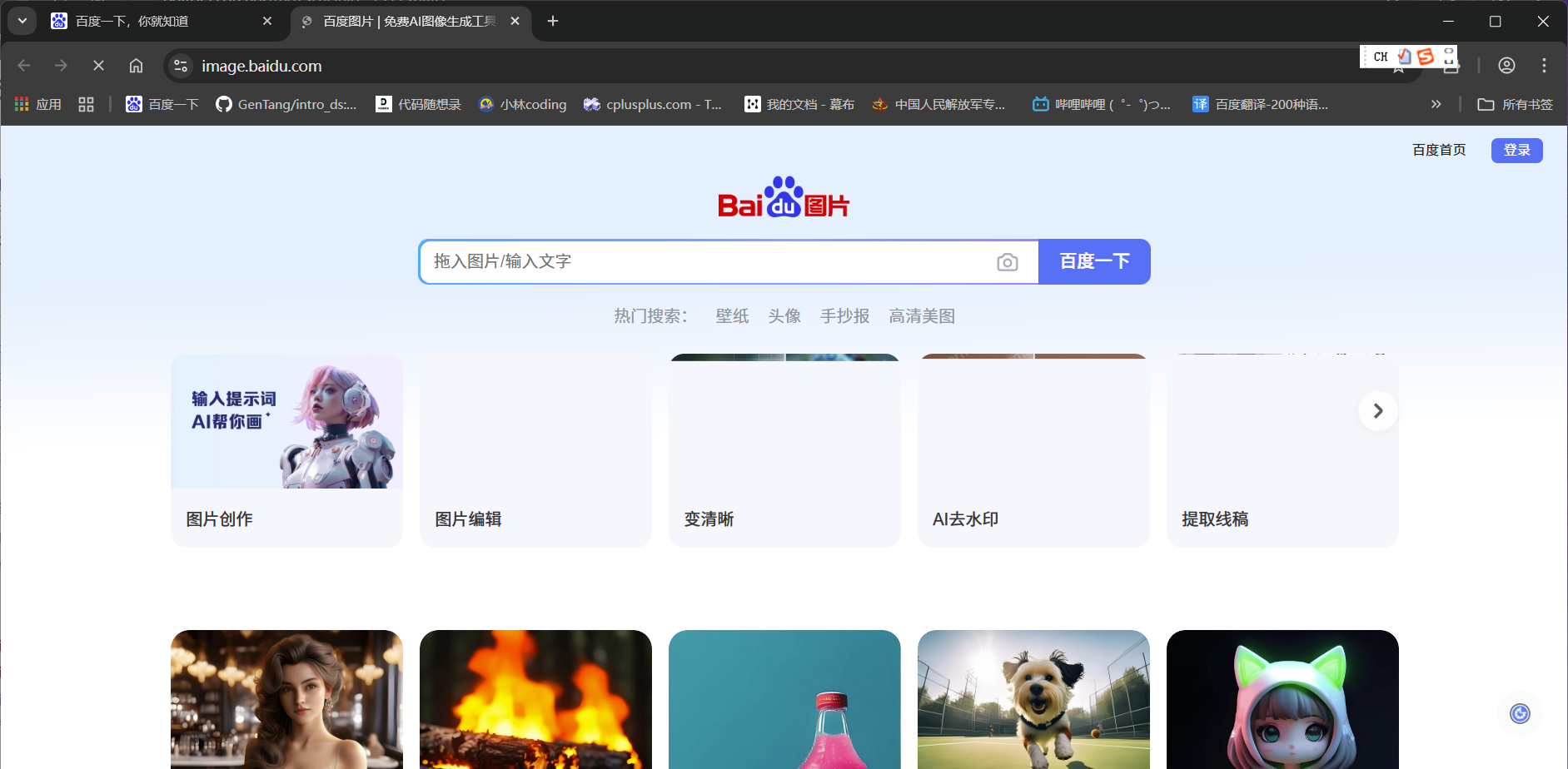Click the 哔哩哔哩 bookmark
The image size is (1568, 769).
[x=1101, y=104]
